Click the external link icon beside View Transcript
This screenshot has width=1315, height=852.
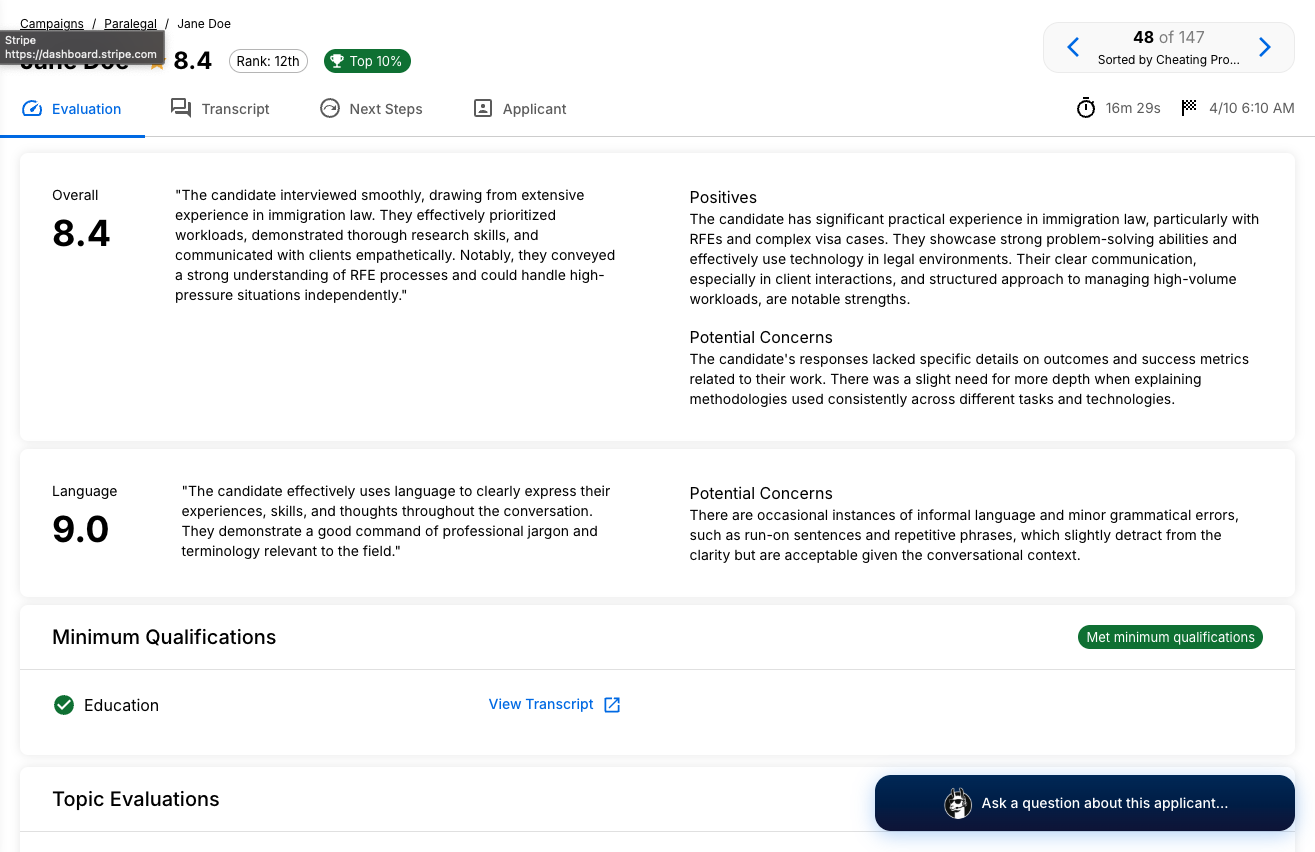click(612, 705)
